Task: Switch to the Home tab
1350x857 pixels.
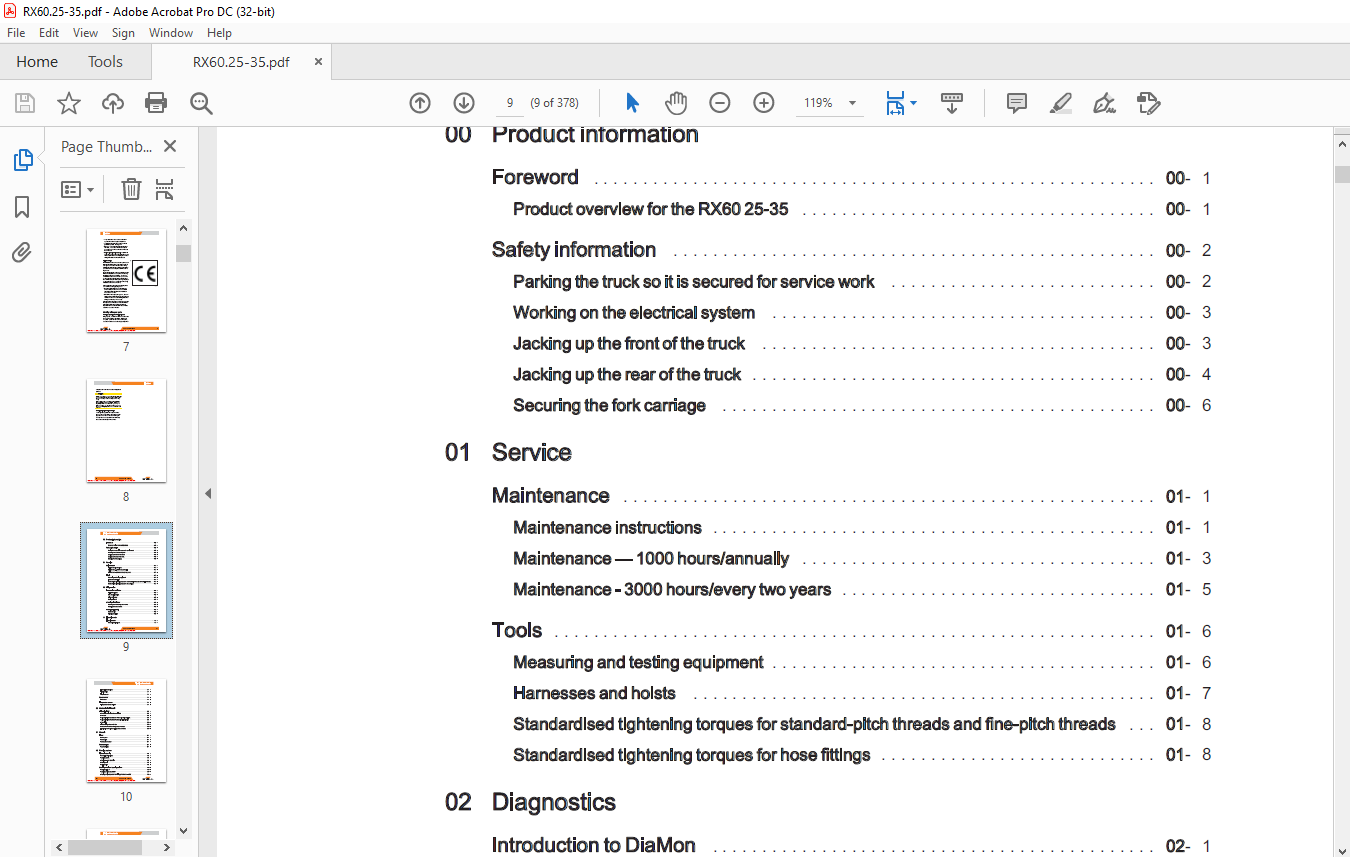Action: [37, 61]
